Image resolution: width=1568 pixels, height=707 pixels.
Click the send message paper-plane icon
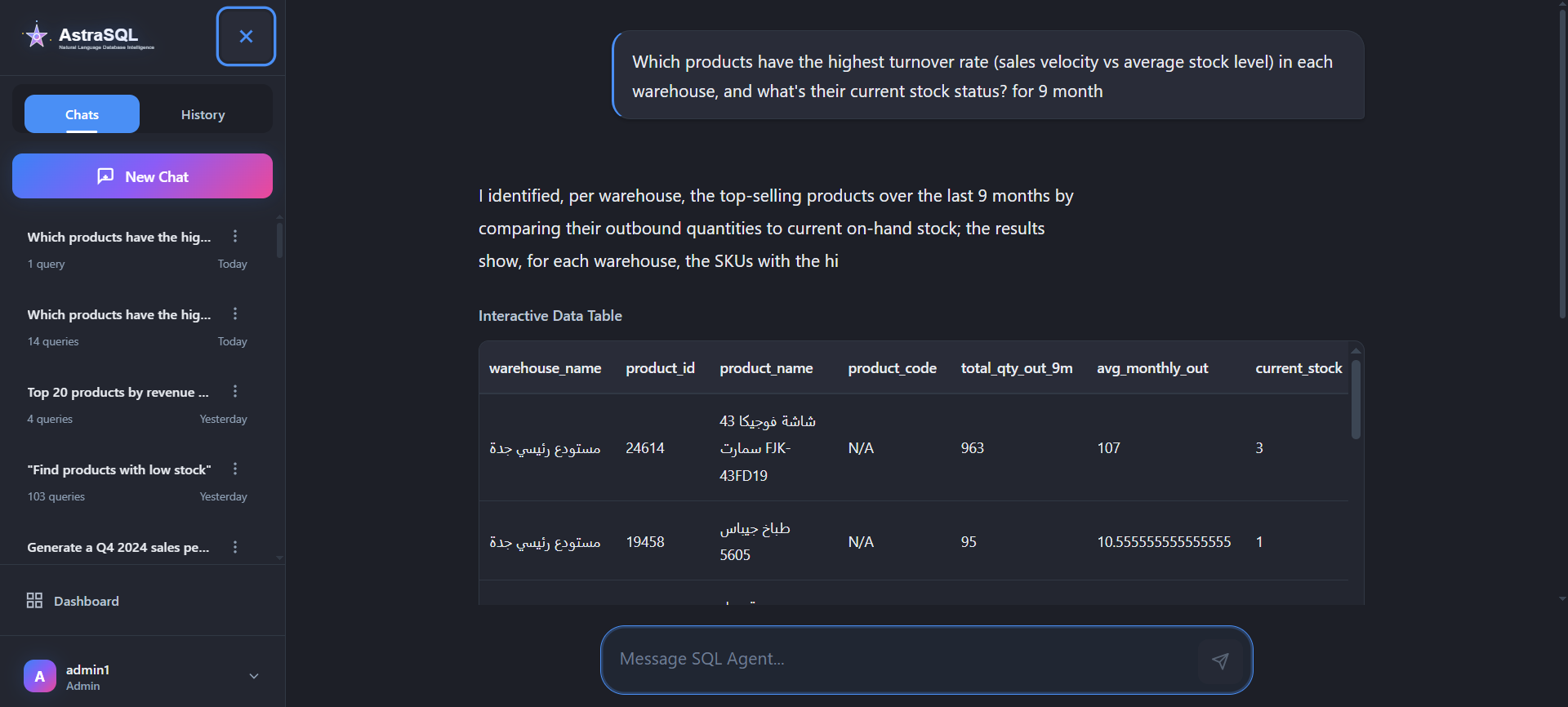click(1220, 660)
